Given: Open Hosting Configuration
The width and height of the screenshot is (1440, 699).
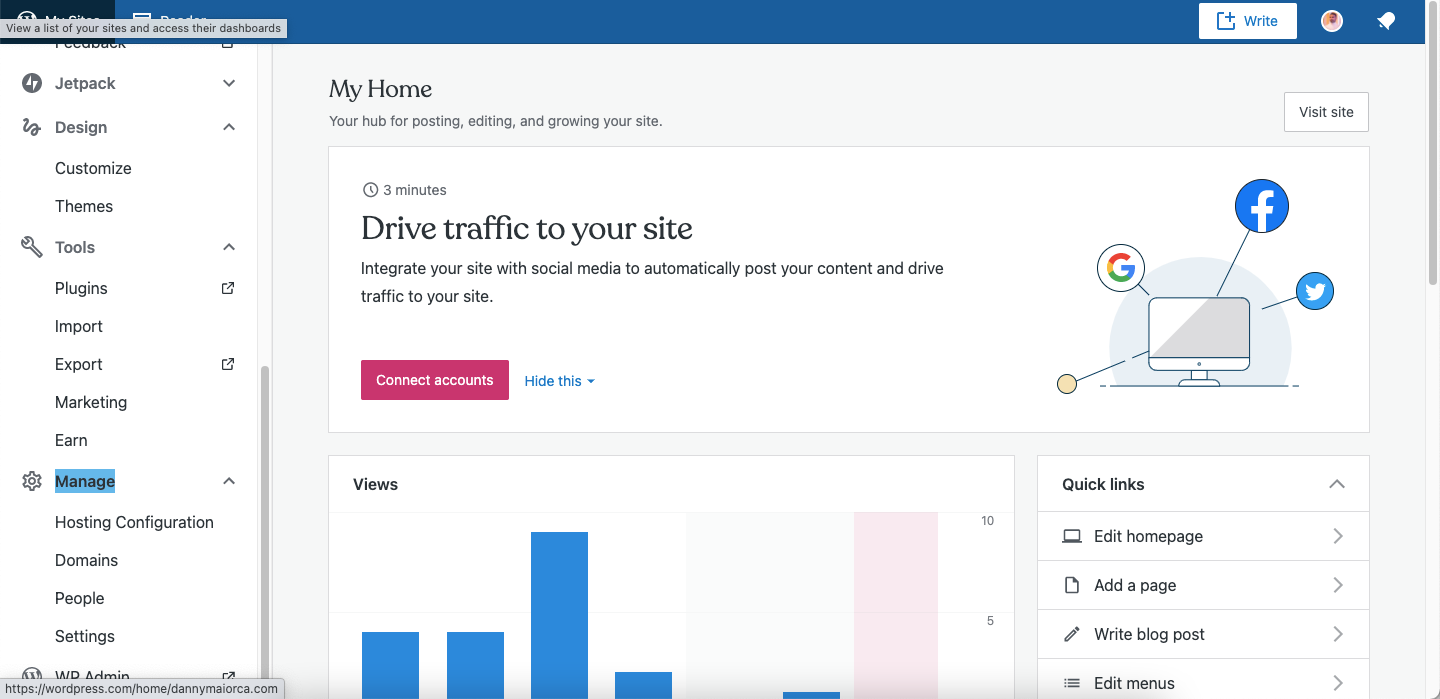Looking at the screenshot, I should (x=134, y=522).
